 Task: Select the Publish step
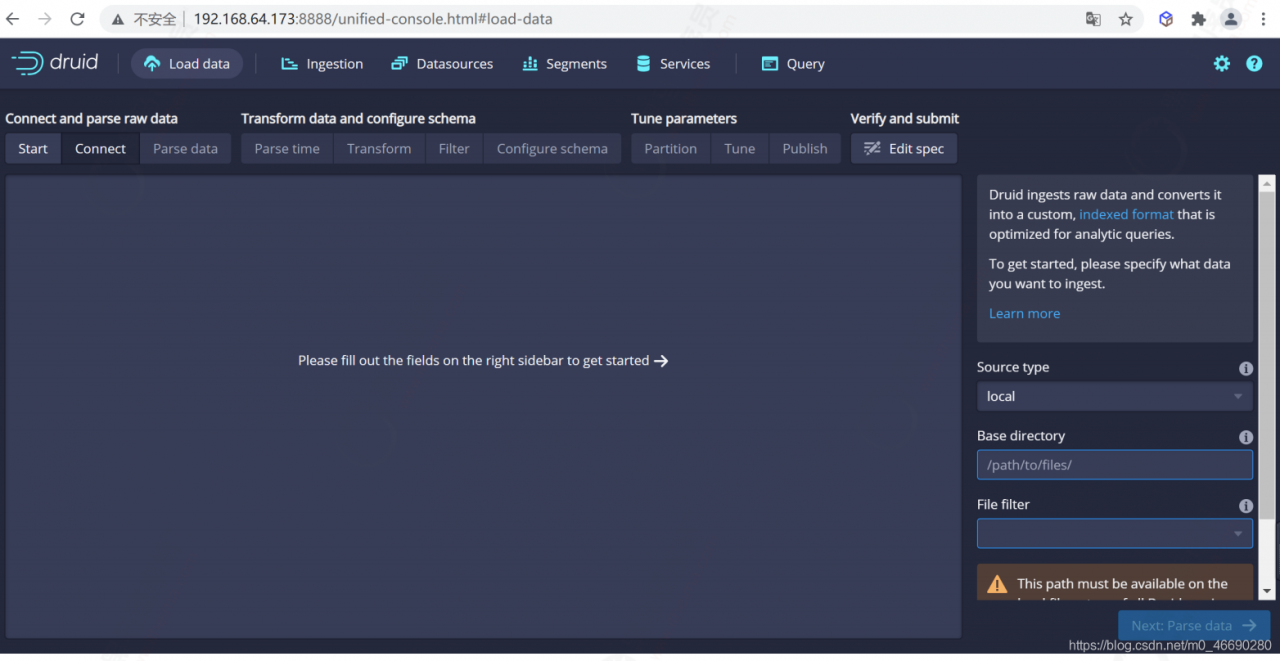(805, 148)
